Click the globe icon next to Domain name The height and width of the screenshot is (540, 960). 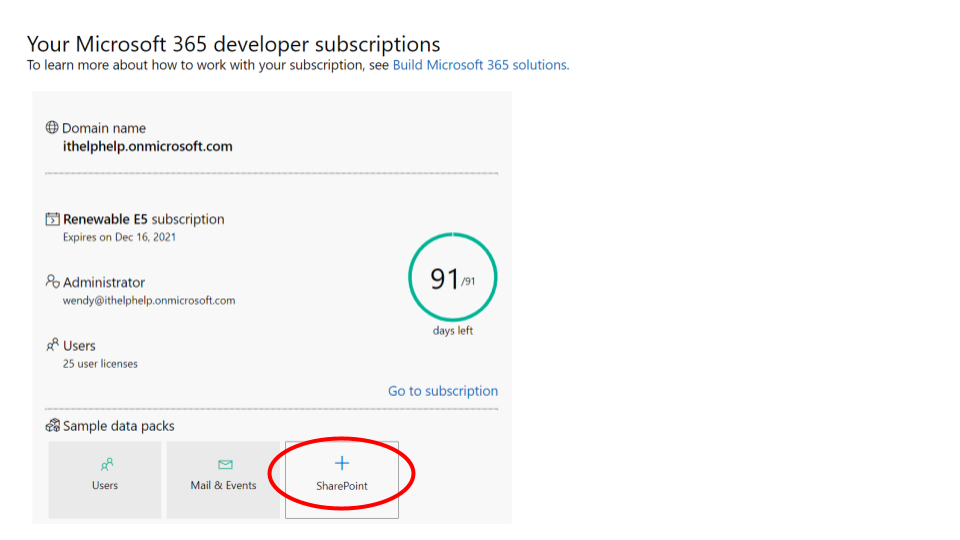tap(52, 127)
